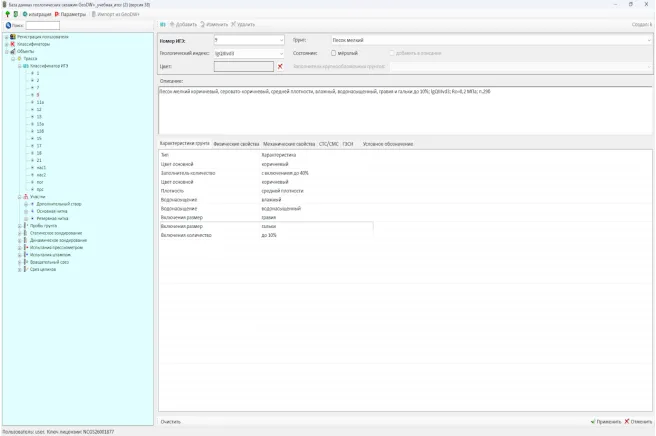Expand the Статическое зондирование tree node
This screenshot has height=436, width=656.
point(18,233)
